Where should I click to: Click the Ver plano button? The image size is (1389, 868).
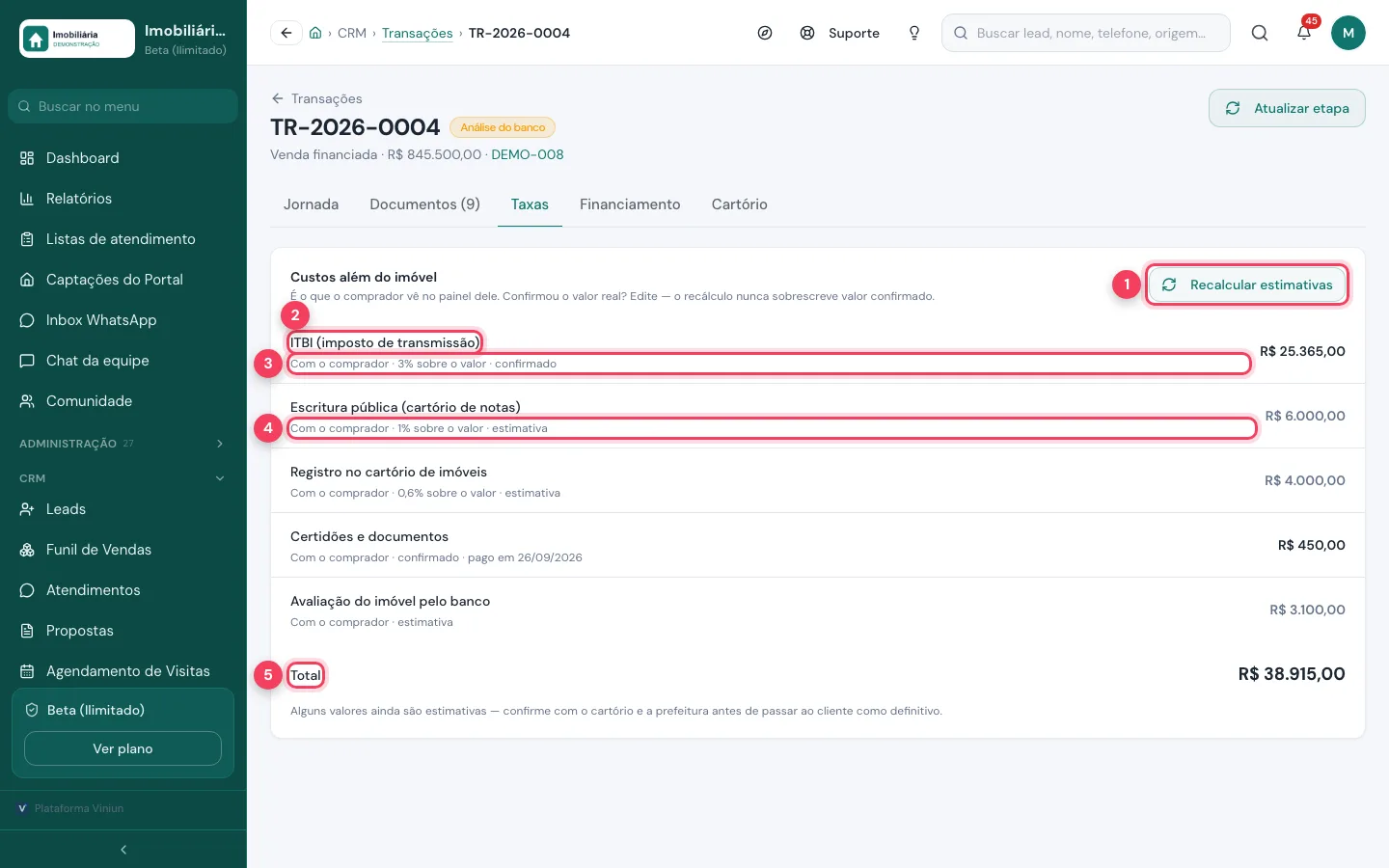(x=123, y=748)
